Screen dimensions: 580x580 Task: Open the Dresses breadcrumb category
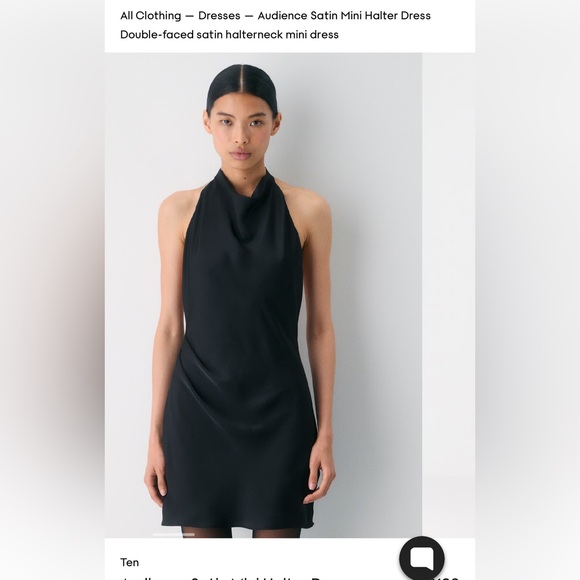tap(219, 16)
